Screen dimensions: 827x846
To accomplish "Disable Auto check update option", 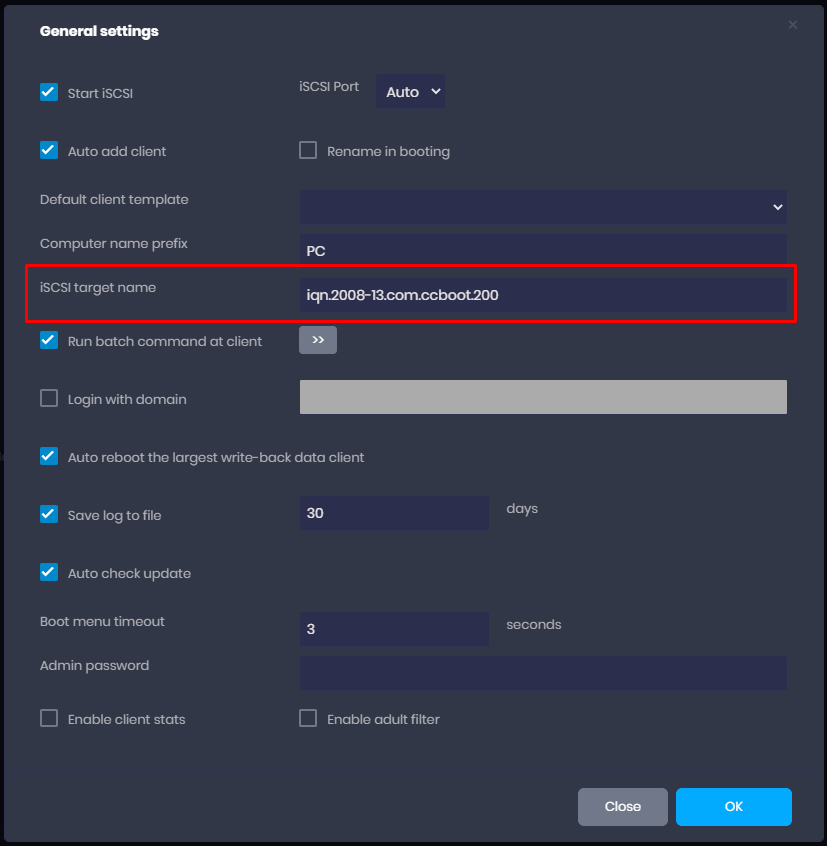I will 49,573.
